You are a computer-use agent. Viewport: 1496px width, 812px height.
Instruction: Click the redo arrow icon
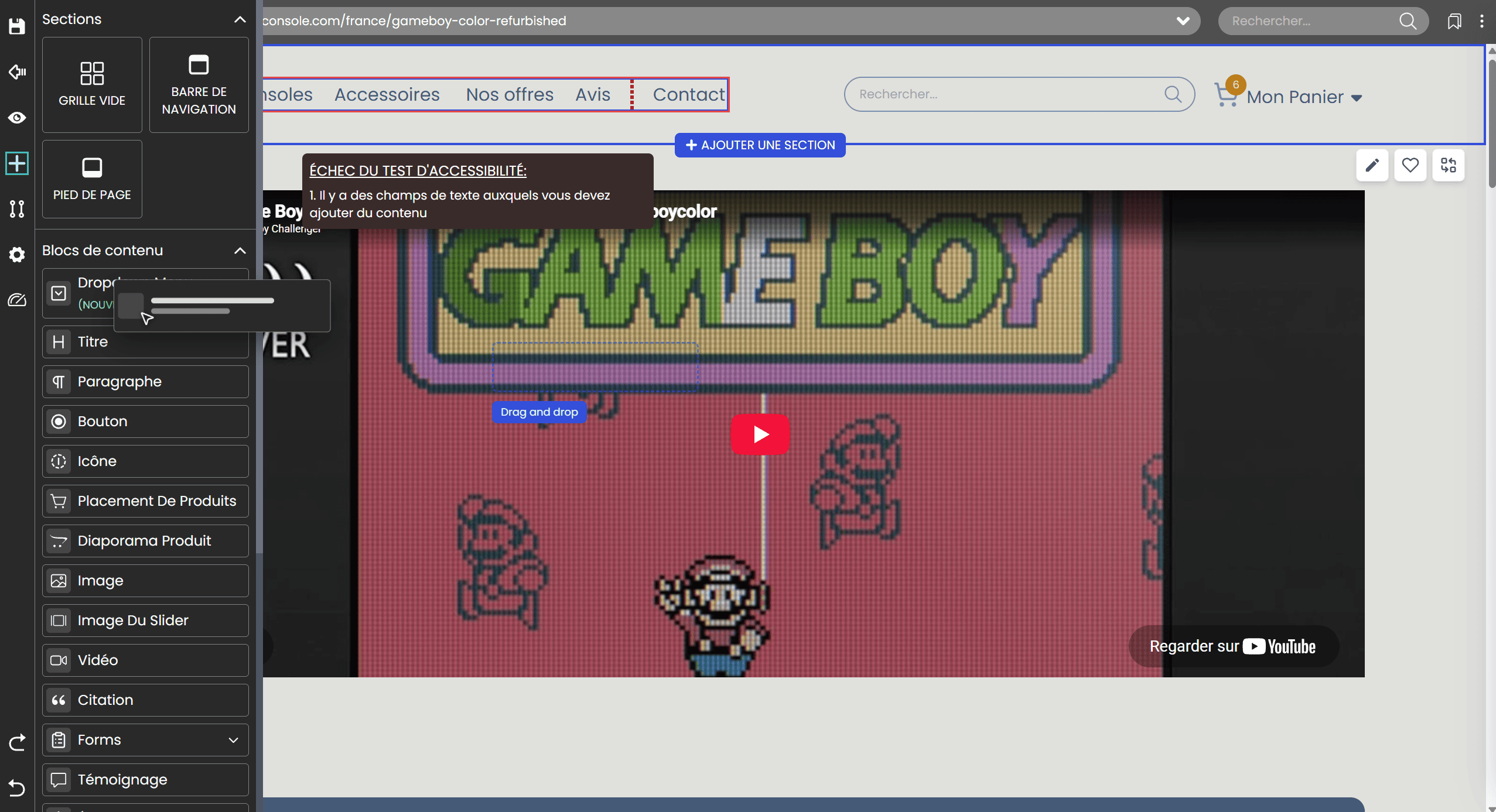17,742
